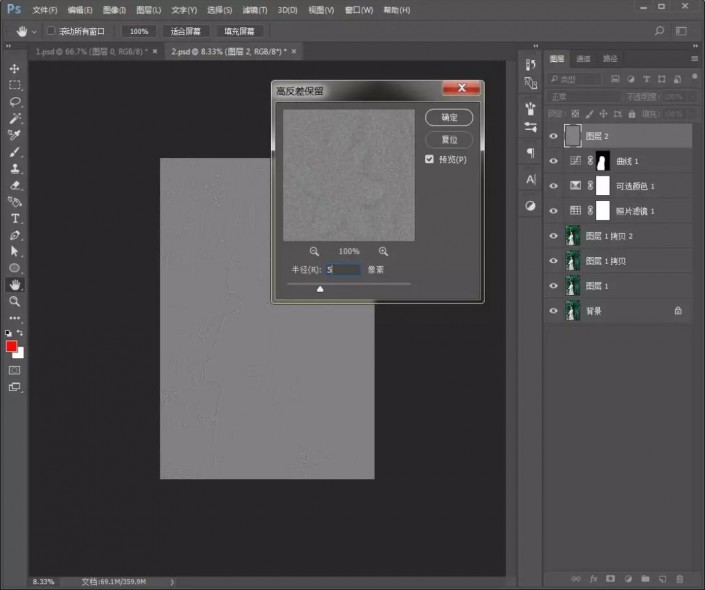The image size is (705, 590).
Task: Open the Layers panel options menu
Action: [x=695, y=58]
